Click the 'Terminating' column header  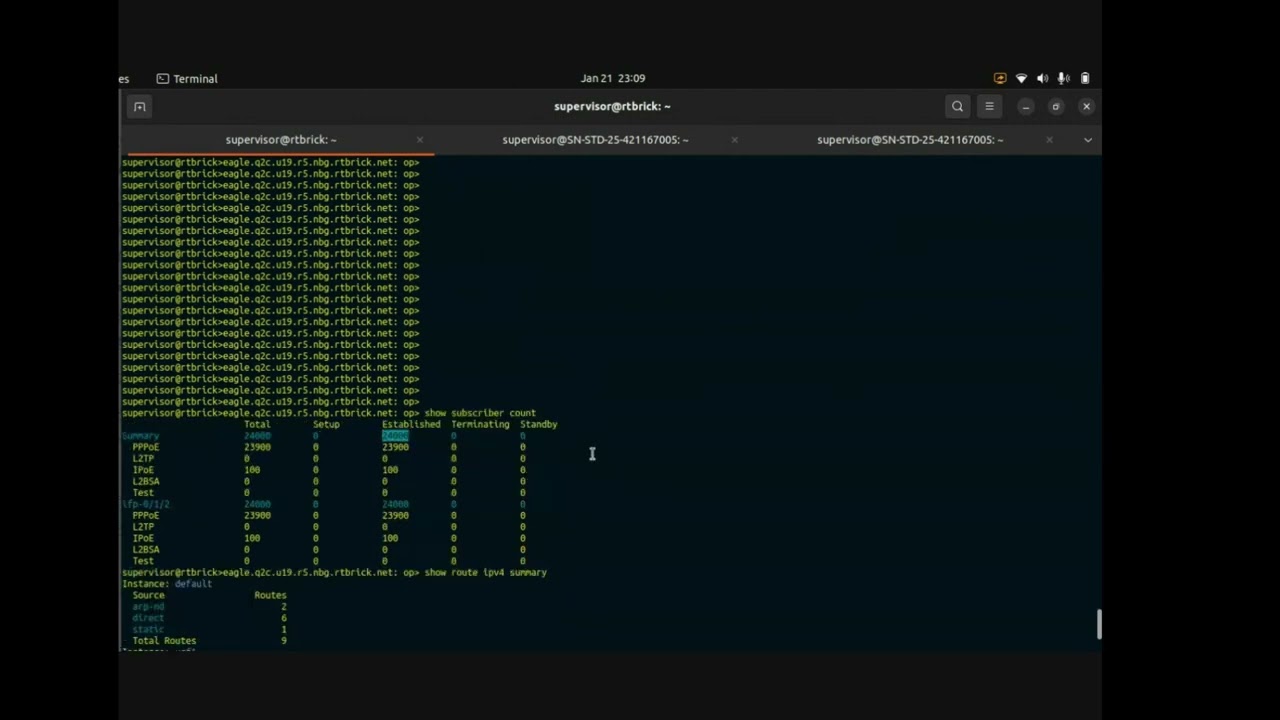coord(480,425)
